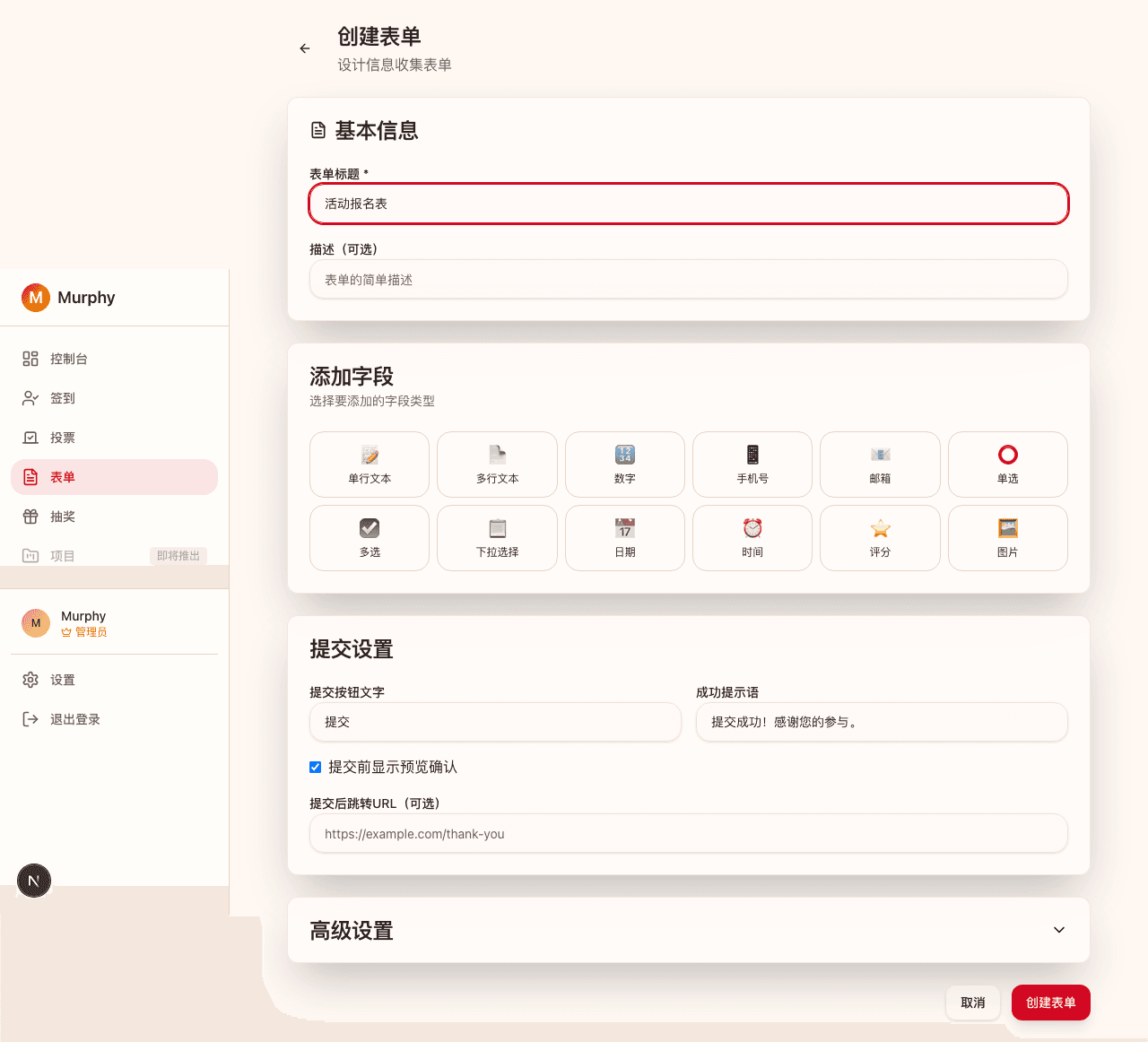Uncheck 提交前显示预览确认
The height and width of the screenshot is (1042, 1148).
coord(315,767)
